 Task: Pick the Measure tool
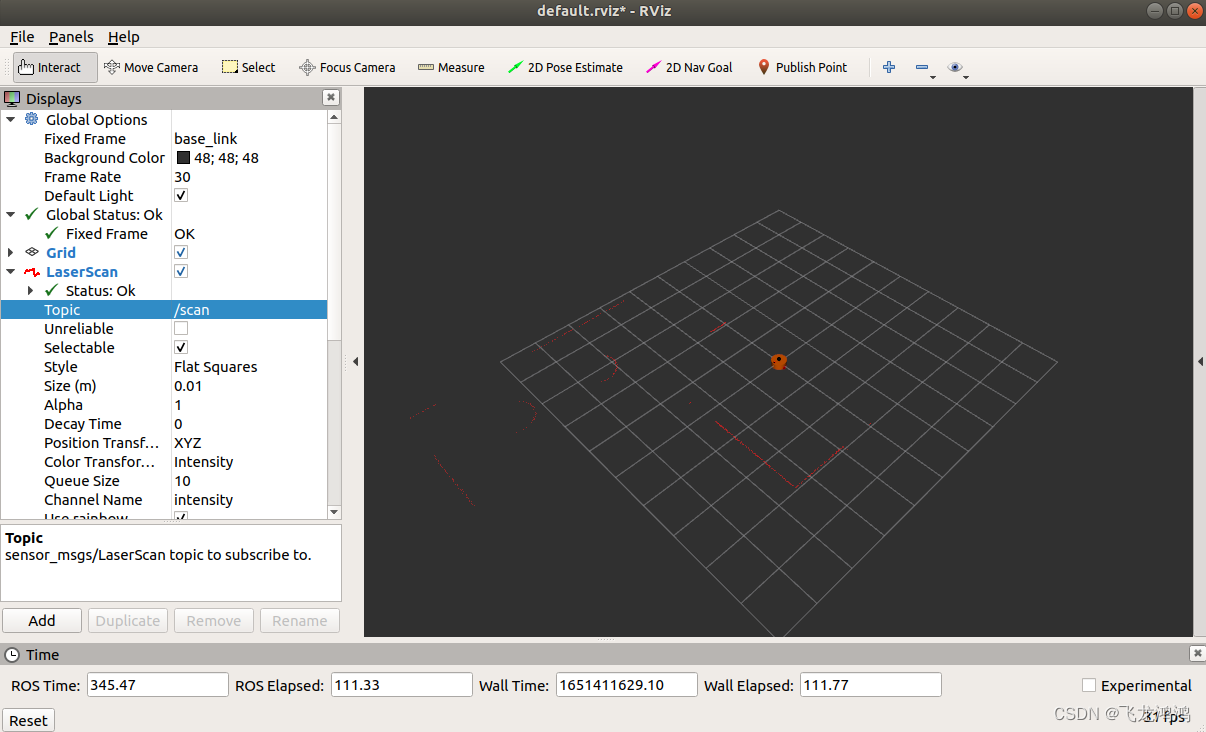point(451,67)
